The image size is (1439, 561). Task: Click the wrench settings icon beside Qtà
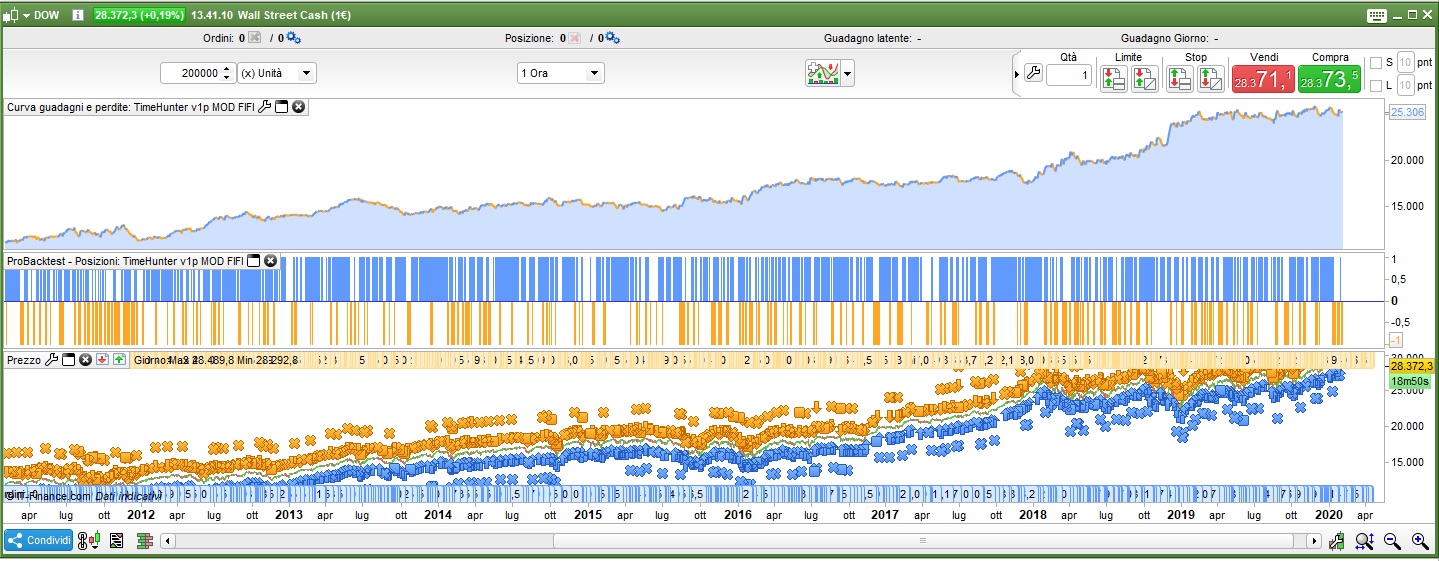click(1034, 74)
